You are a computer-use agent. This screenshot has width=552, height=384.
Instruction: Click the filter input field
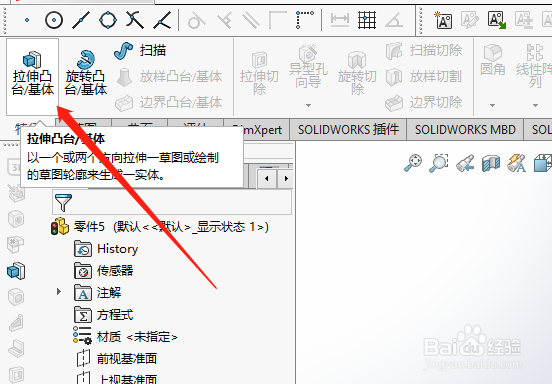click(x=172, y=202)
